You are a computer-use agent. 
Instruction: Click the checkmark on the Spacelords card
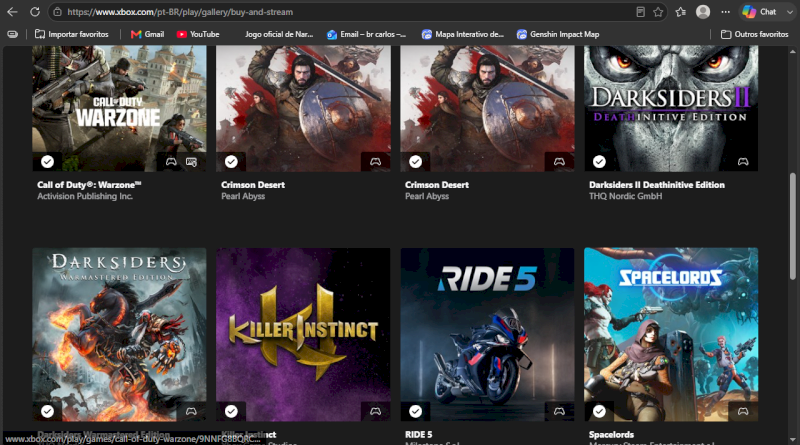(599, 411)
